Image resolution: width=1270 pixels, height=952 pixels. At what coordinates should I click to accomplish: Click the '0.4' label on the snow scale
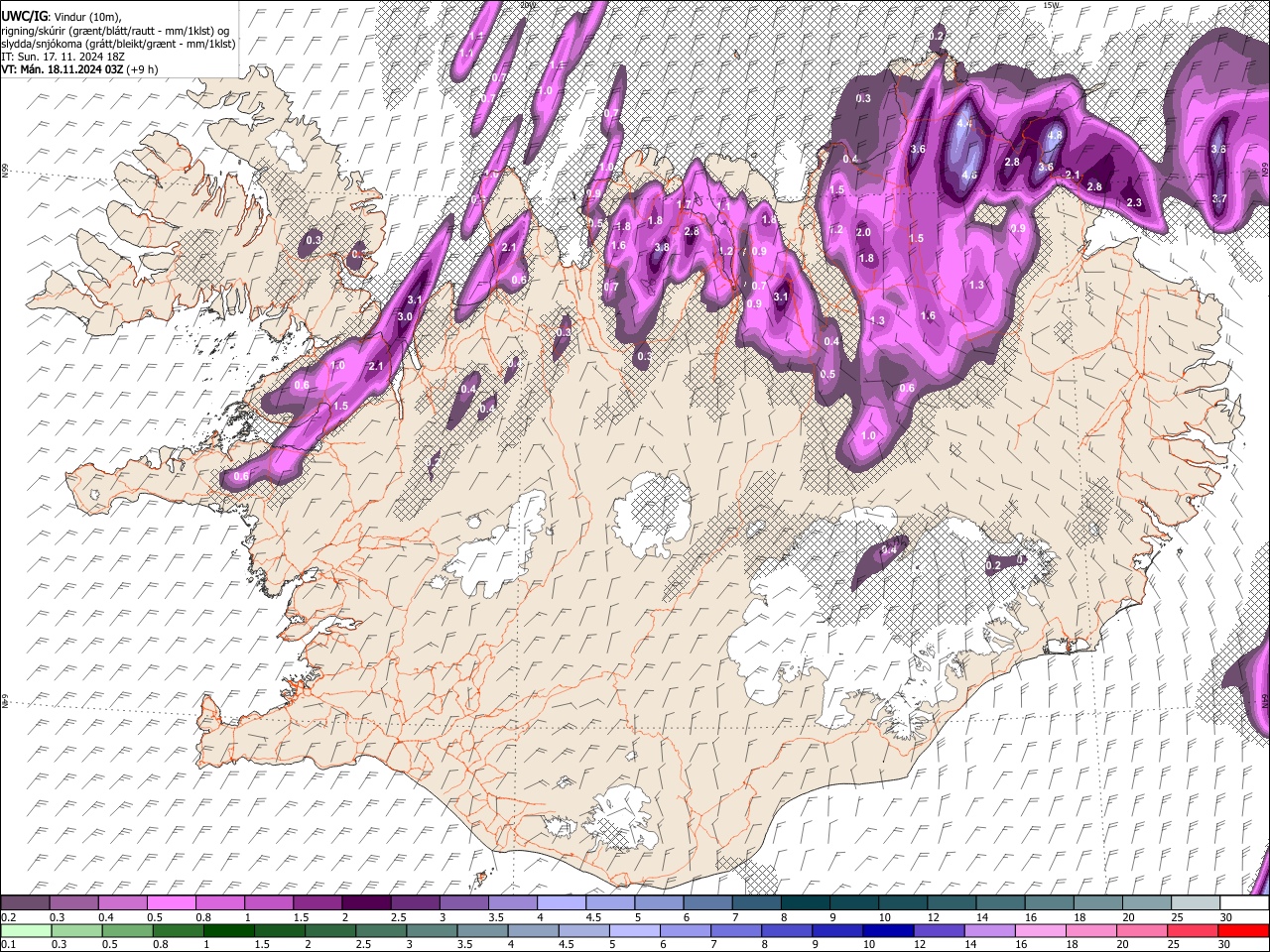[106, 917]
